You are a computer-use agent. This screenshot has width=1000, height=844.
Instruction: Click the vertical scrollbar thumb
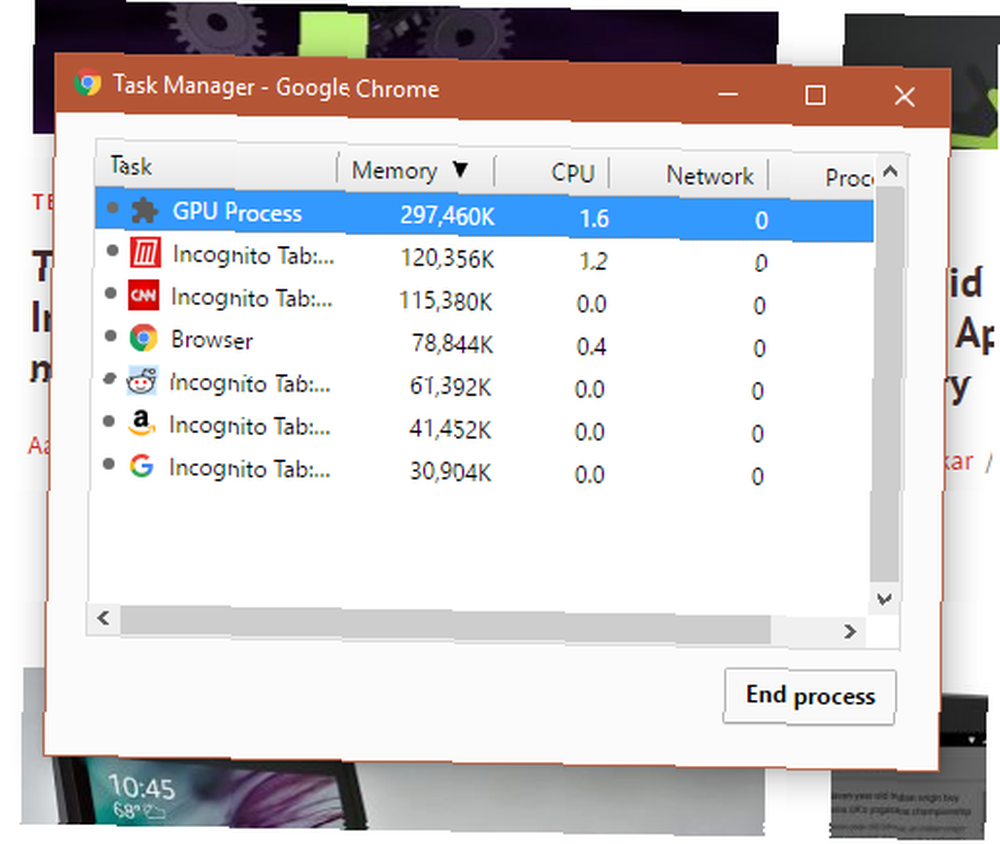(887, 384)
